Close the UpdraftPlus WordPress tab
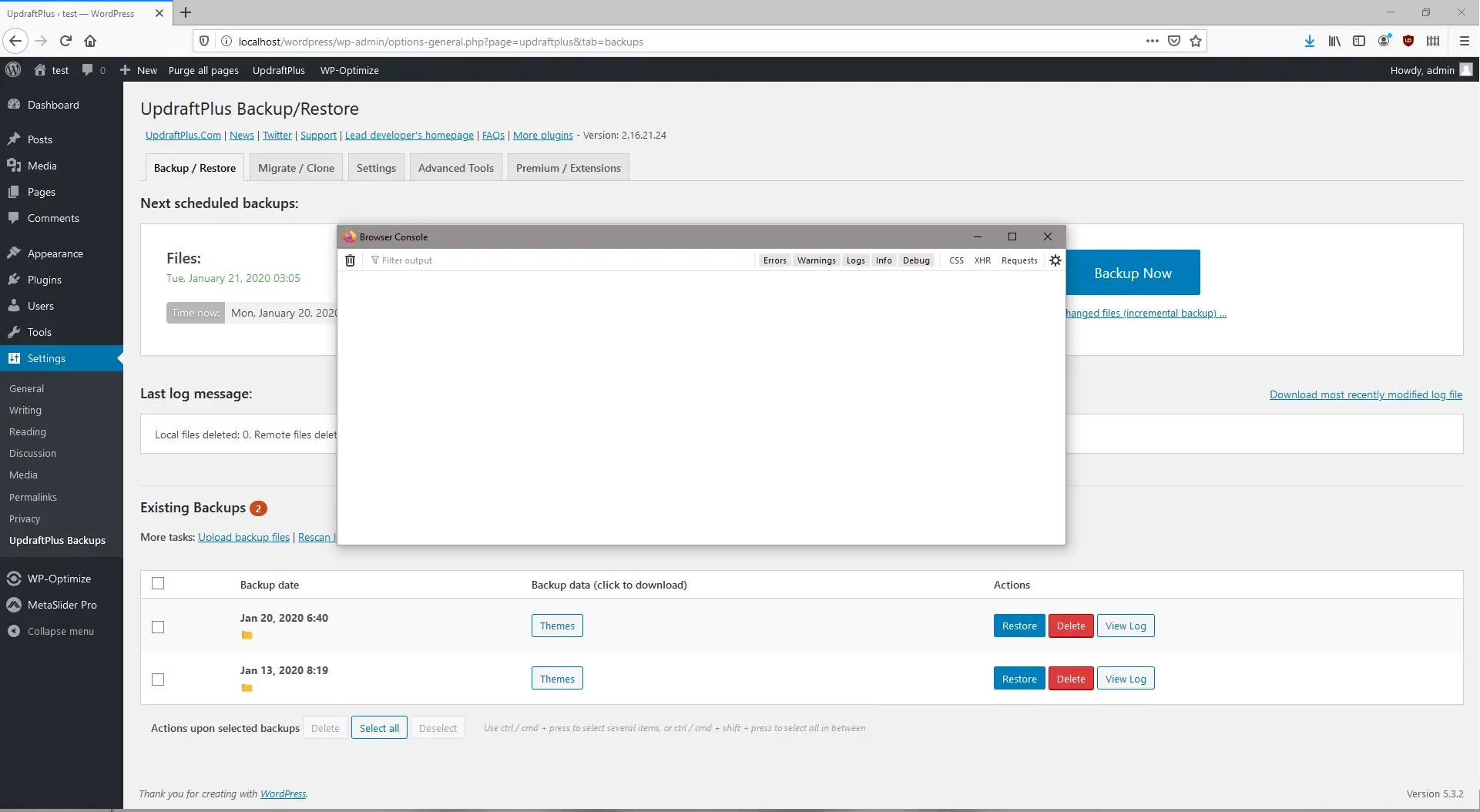1480x812 pixels. pos(159,13)
